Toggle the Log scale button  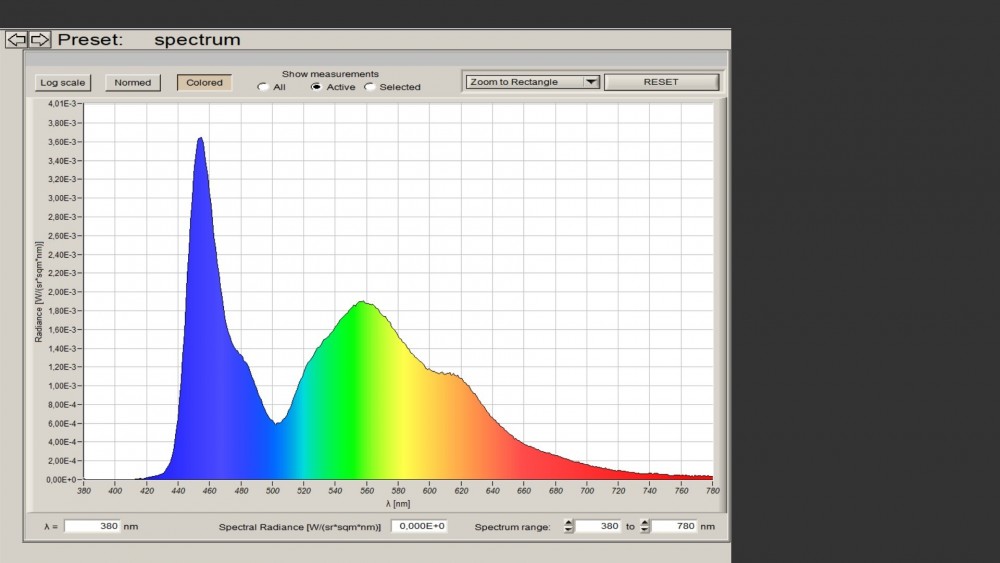[x=63, y=83]
